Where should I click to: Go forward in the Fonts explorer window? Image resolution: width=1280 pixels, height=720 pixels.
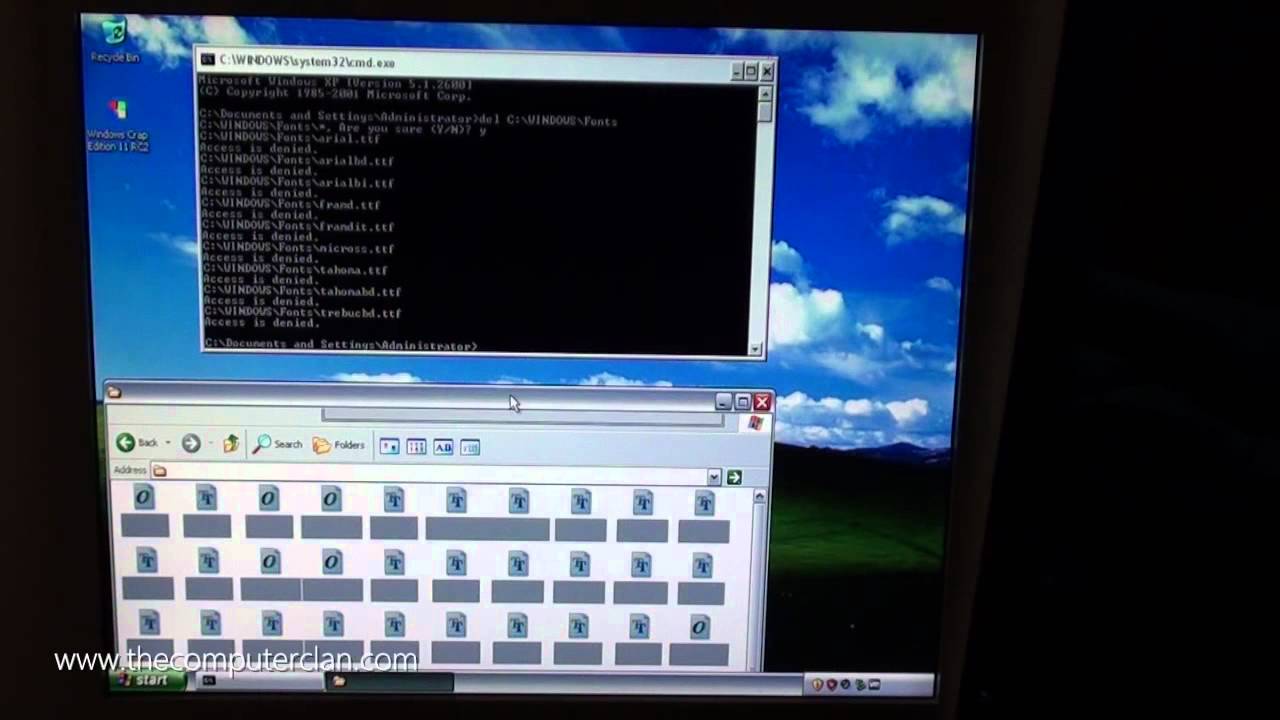(191, 444)
